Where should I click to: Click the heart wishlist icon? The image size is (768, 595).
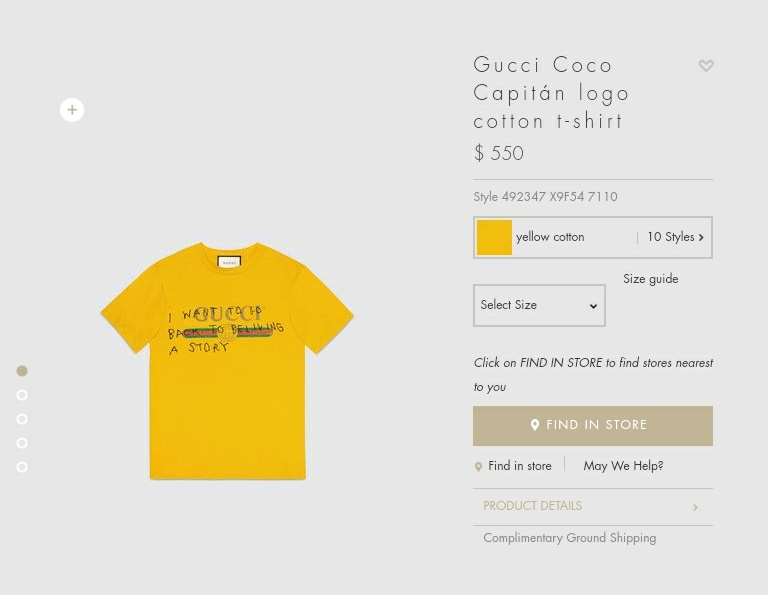pyautogui.click(x=706, y=66)
